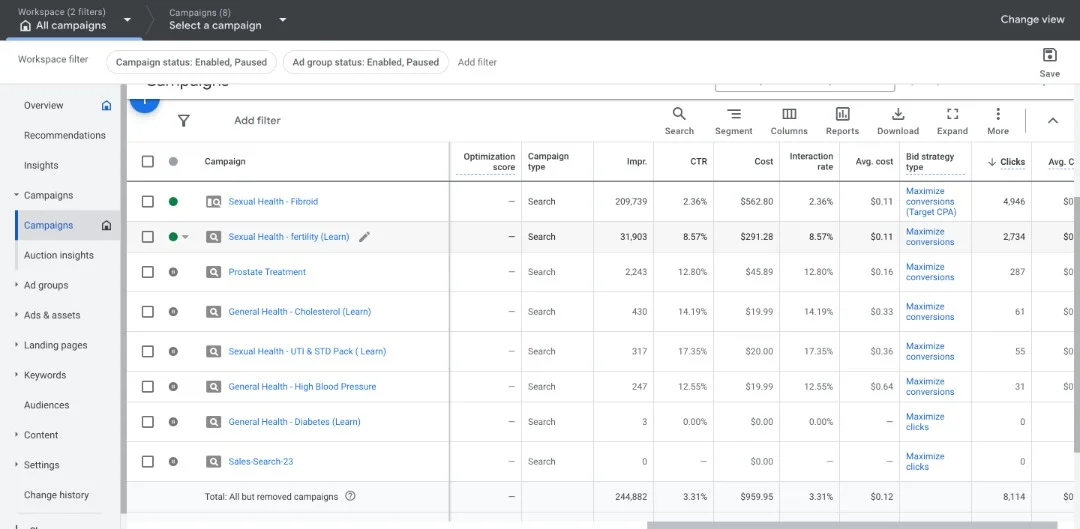
Task: Check the Sexual Health - fertility row checkbox
Action: (x=147, y=236)
